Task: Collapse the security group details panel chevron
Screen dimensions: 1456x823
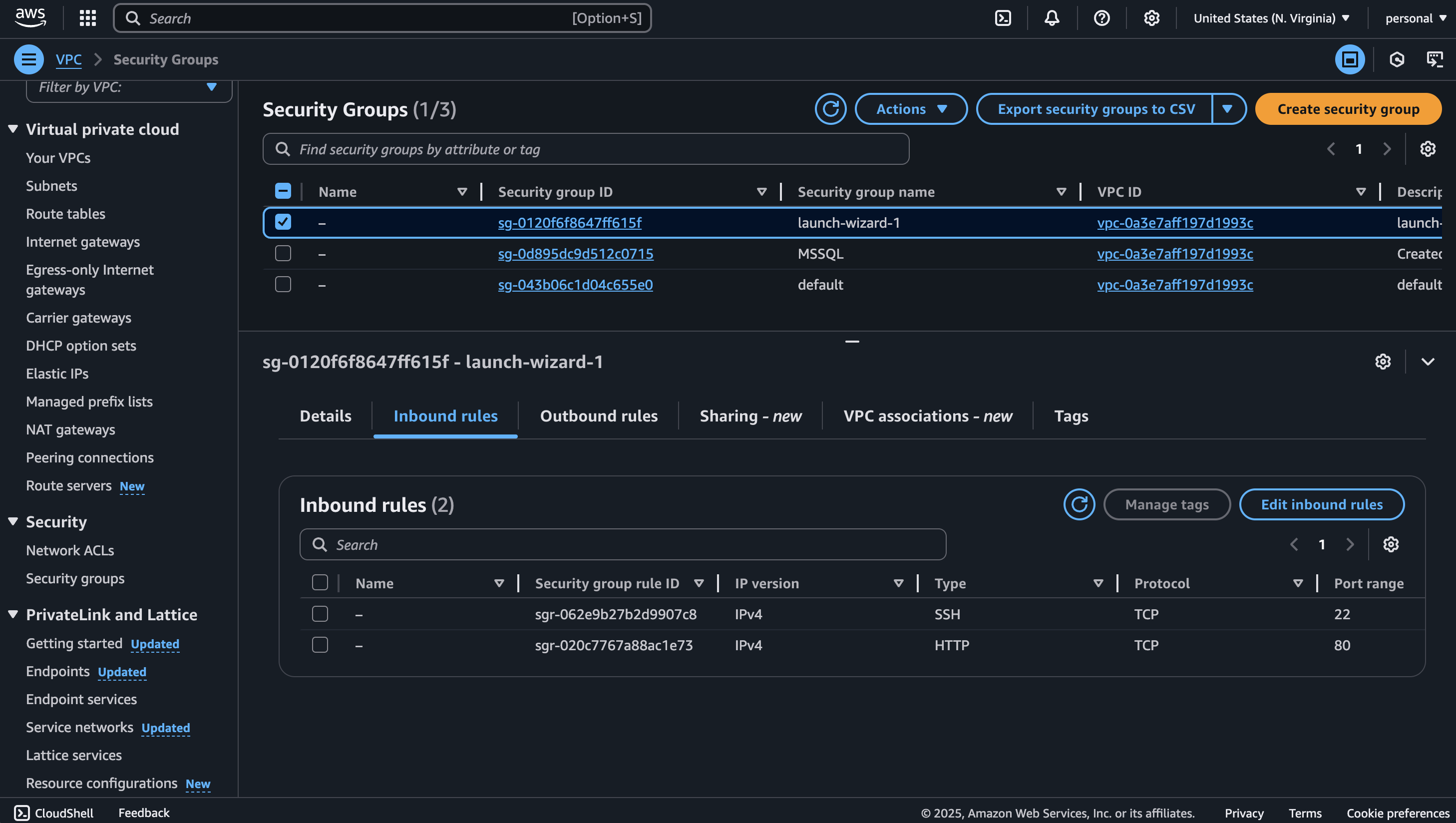Action: [x=1428, y=362]
